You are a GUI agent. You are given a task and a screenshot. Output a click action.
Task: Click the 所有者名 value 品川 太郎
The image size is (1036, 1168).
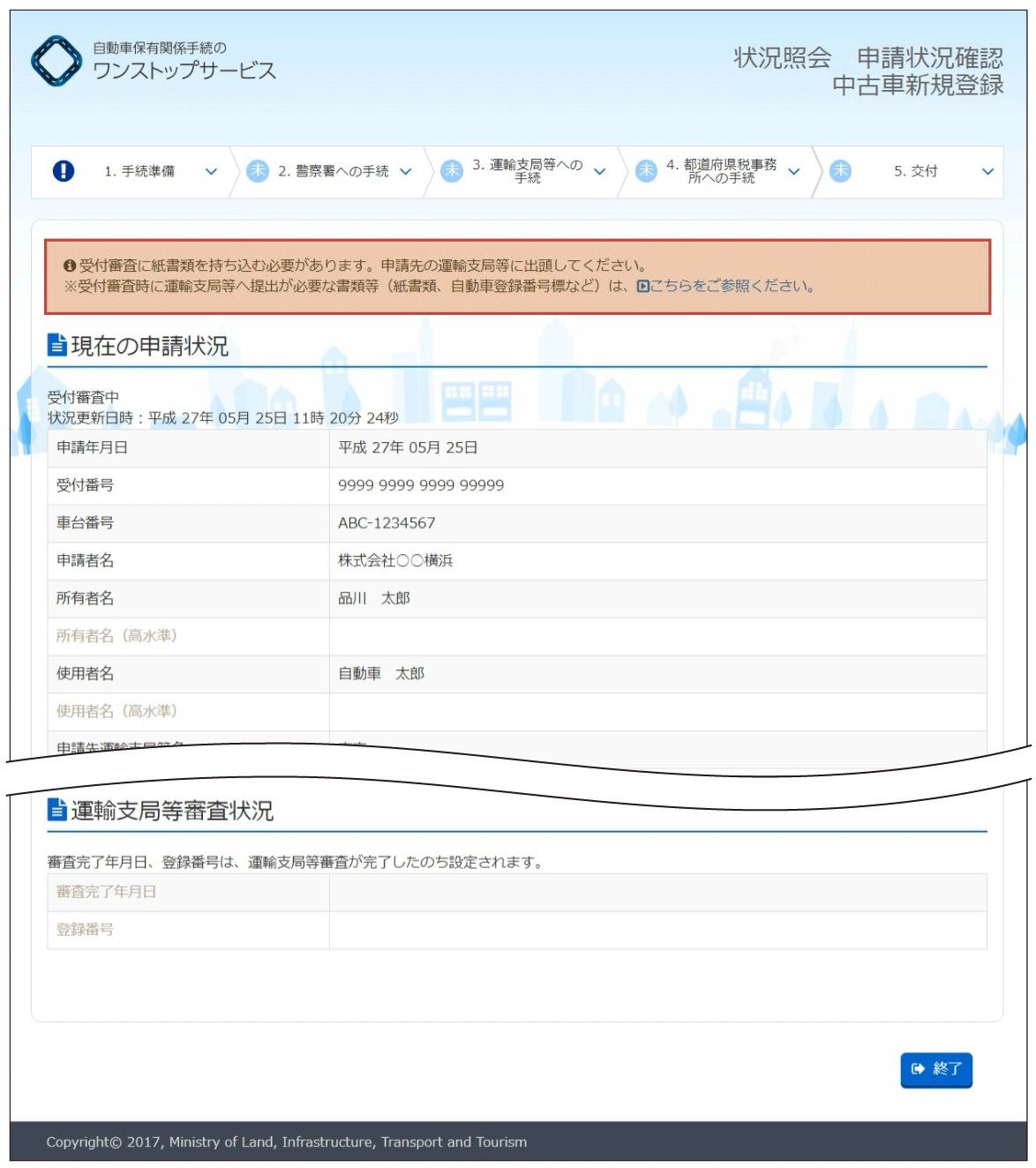coord(374,598)
